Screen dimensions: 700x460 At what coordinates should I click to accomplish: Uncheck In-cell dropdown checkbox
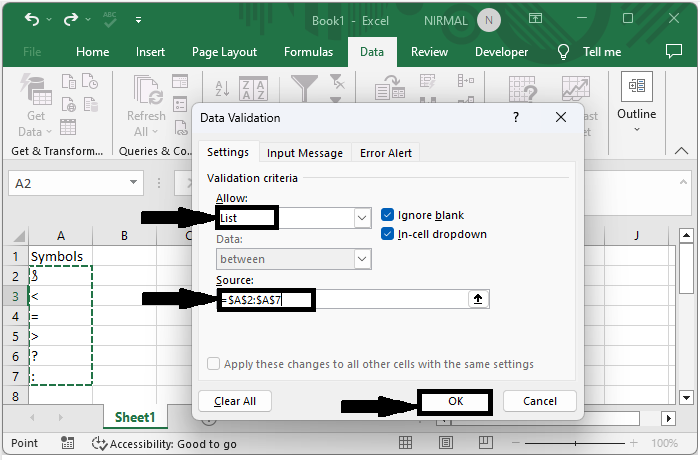coord(387,234)
